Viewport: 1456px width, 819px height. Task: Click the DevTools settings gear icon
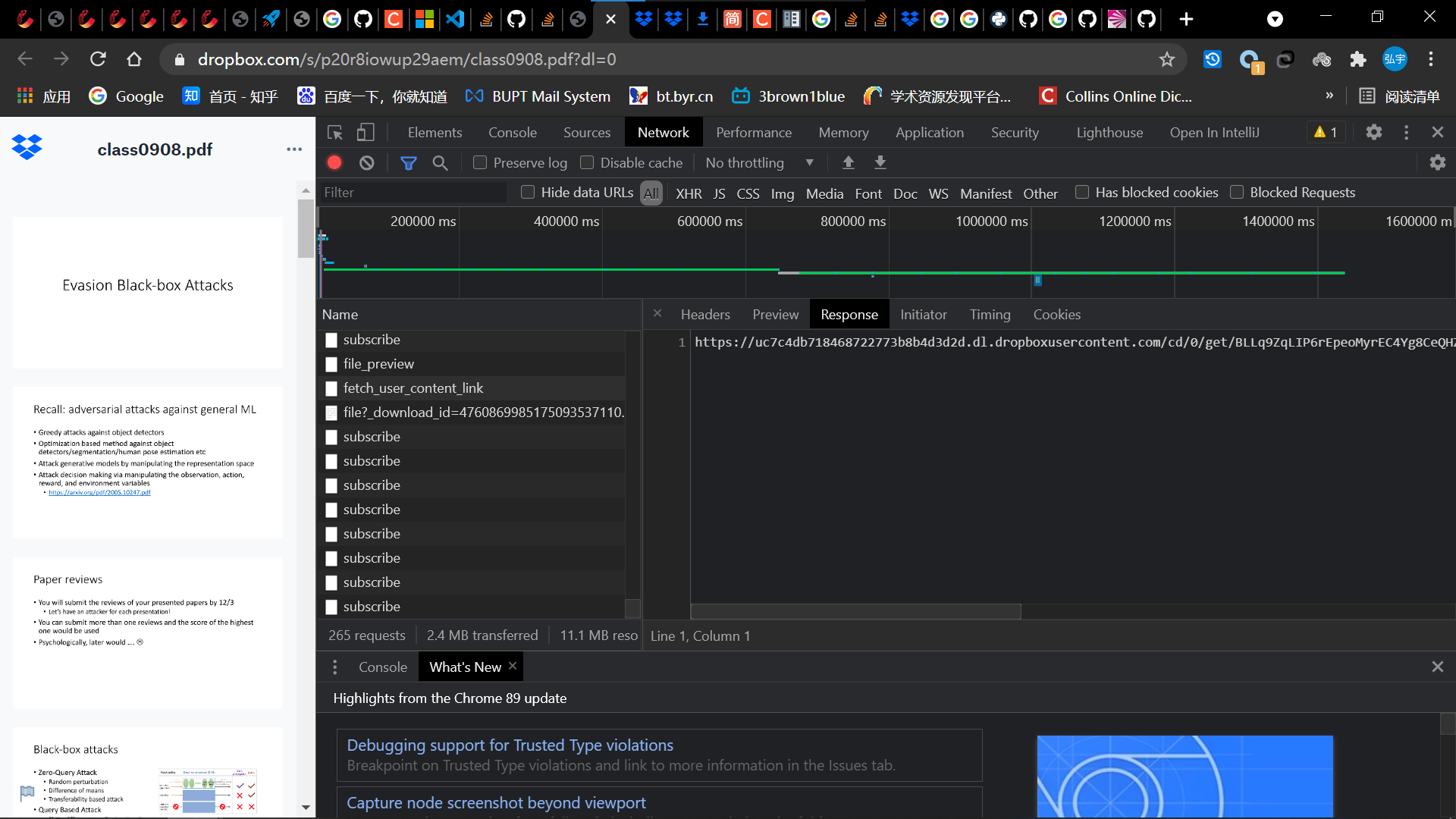tap(1375, 132)
